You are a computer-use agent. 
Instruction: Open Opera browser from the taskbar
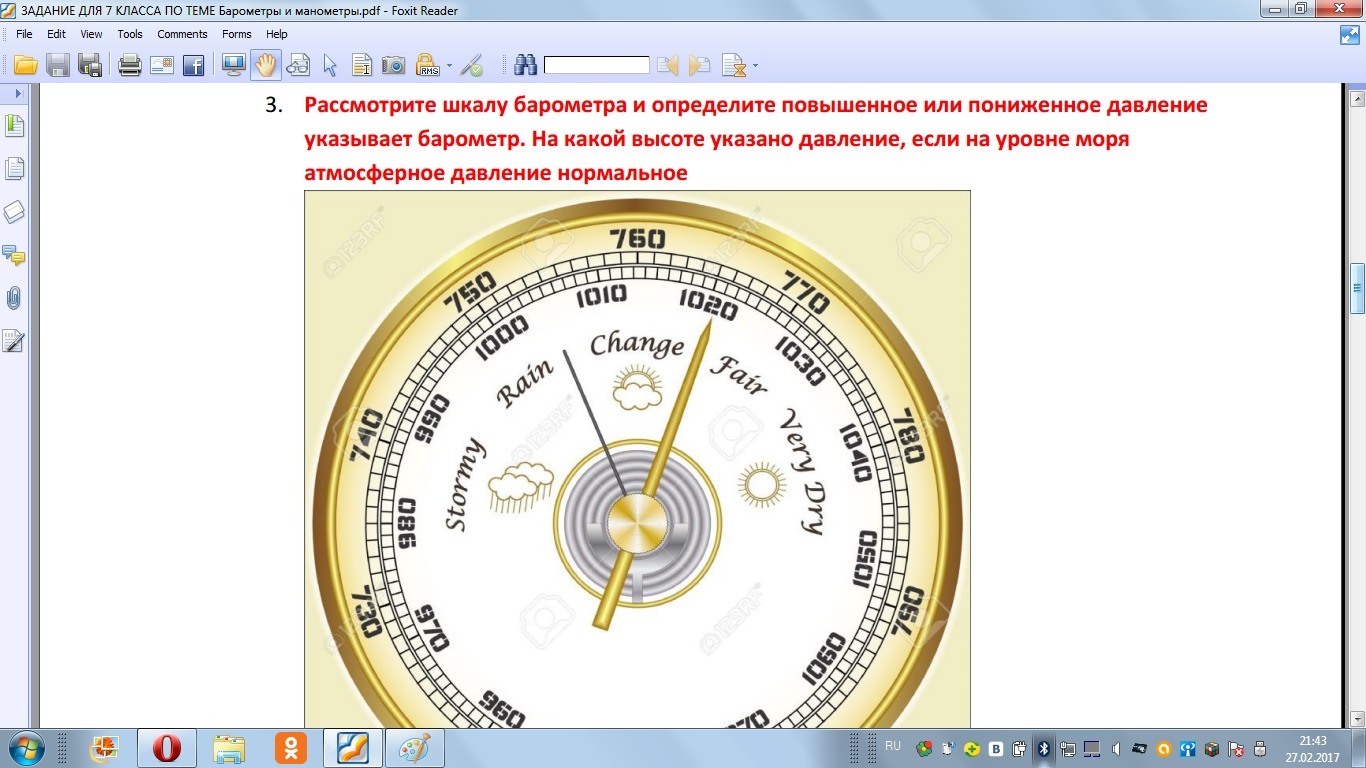(166, 748)
